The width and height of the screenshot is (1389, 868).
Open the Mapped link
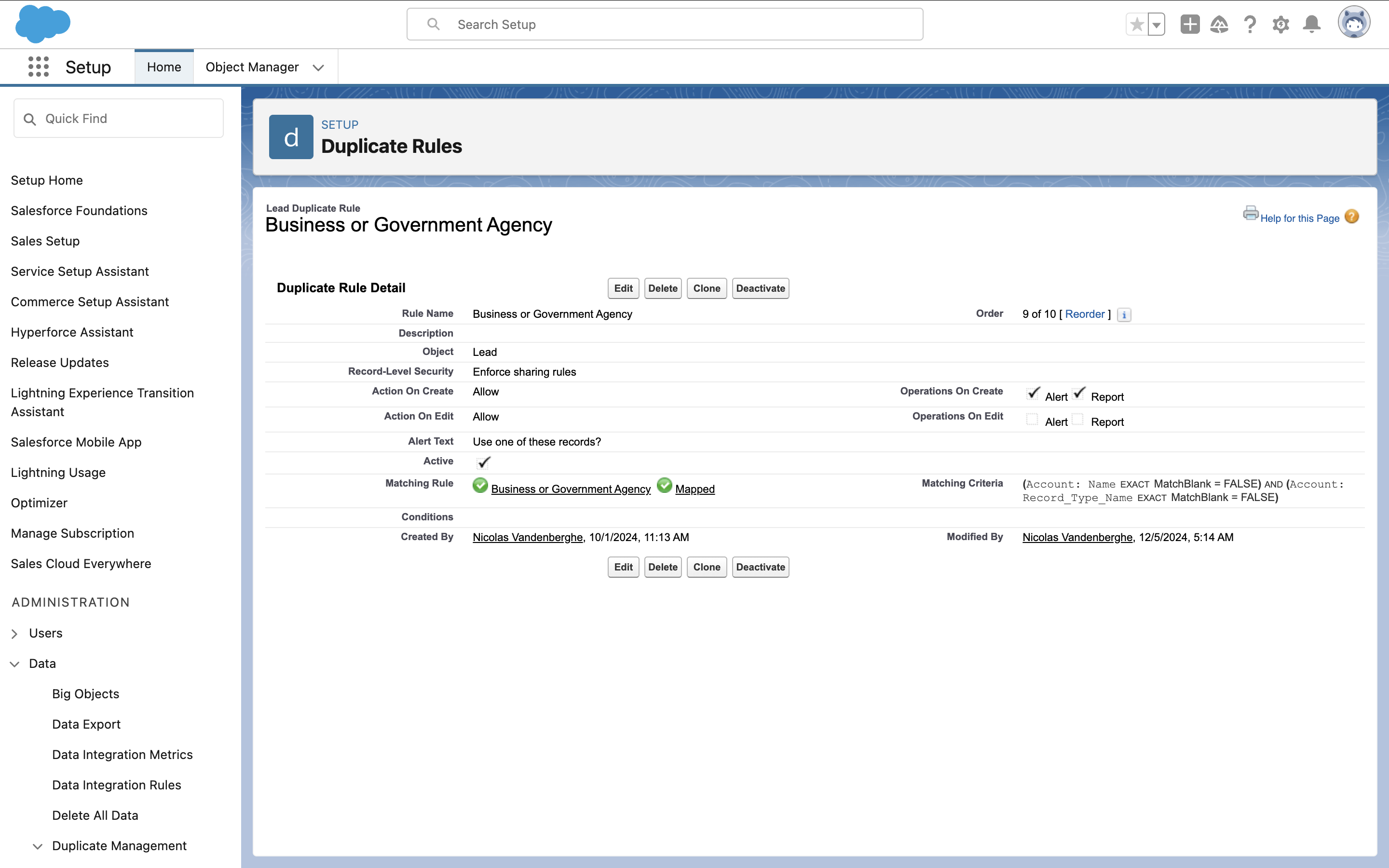695,489
